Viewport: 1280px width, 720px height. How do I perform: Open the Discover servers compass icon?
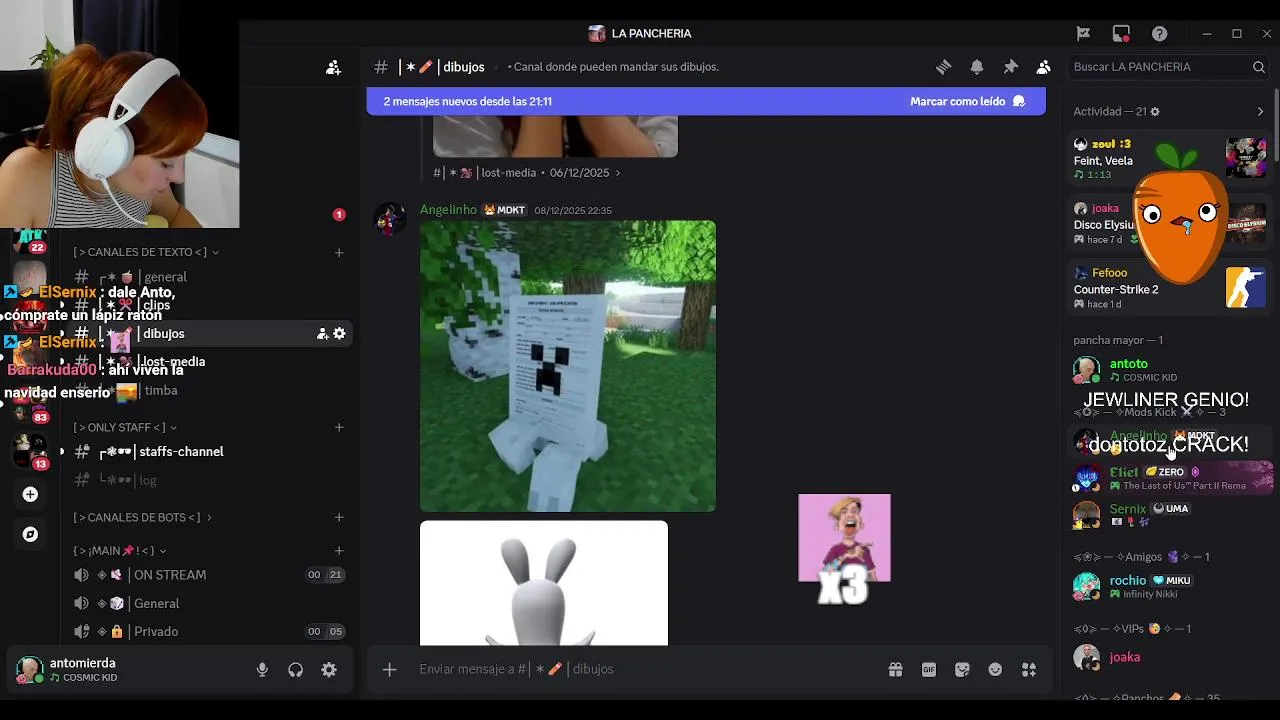point(30,534)
